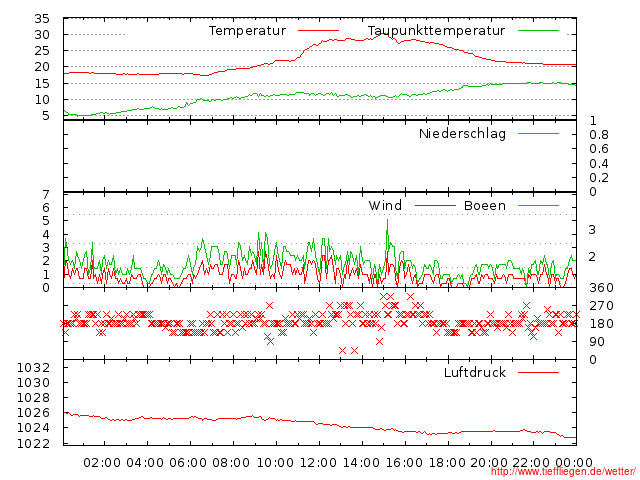
Task: Click the 22:00 time axis label
Action: (531, 463)
